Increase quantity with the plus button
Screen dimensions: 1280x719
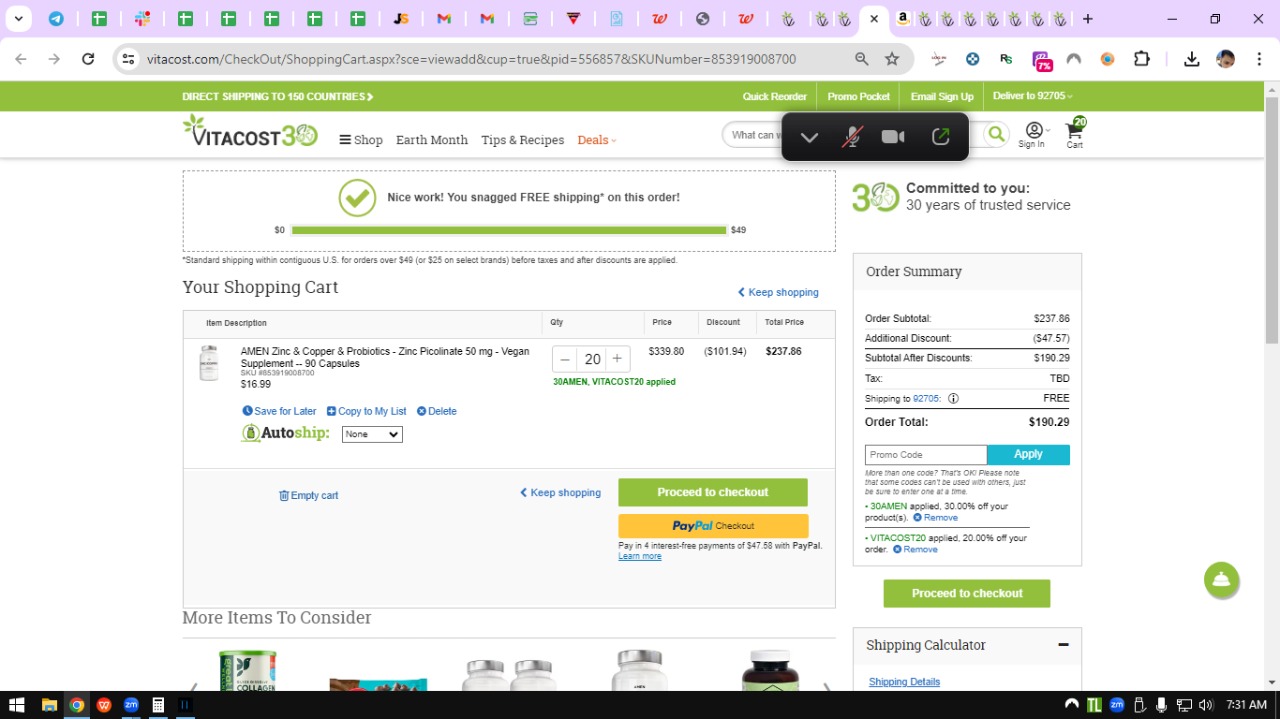pos(617,359)
